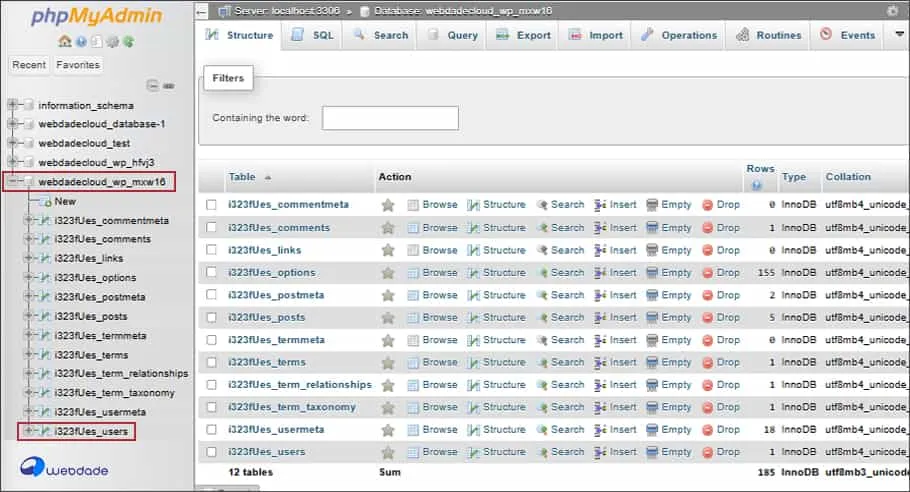This screenshot has width=910, height=492.
Task: Open the More tabs dropdown arrow
Action: tap(899, 35)
